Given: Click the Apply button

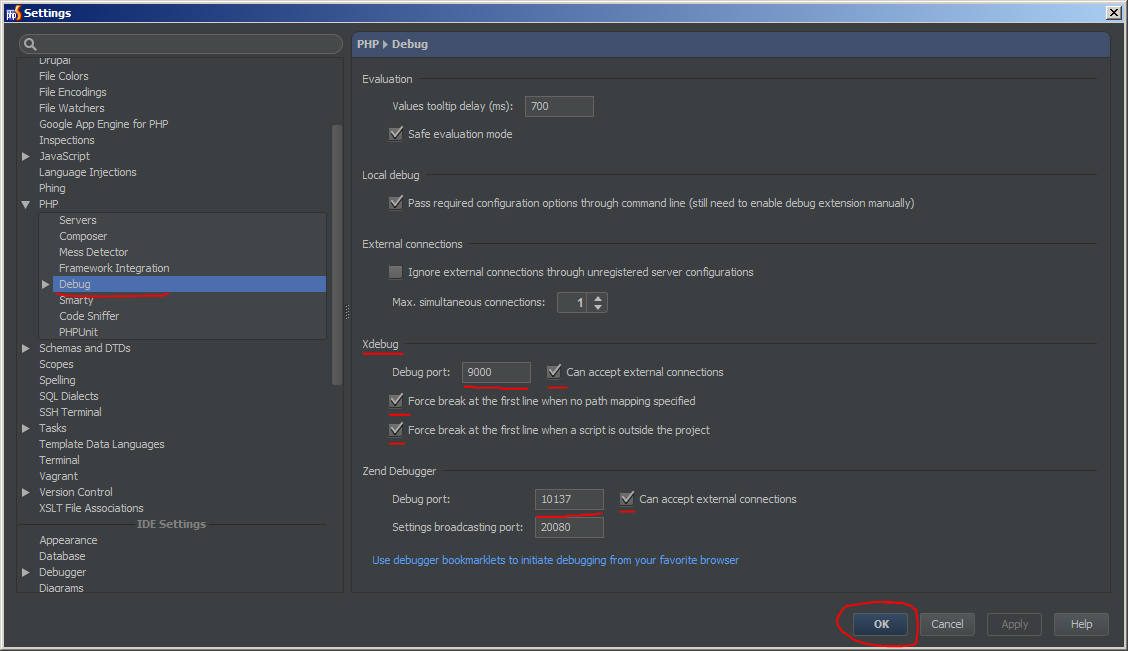Looking at the screenshot, I should 1014,624.
